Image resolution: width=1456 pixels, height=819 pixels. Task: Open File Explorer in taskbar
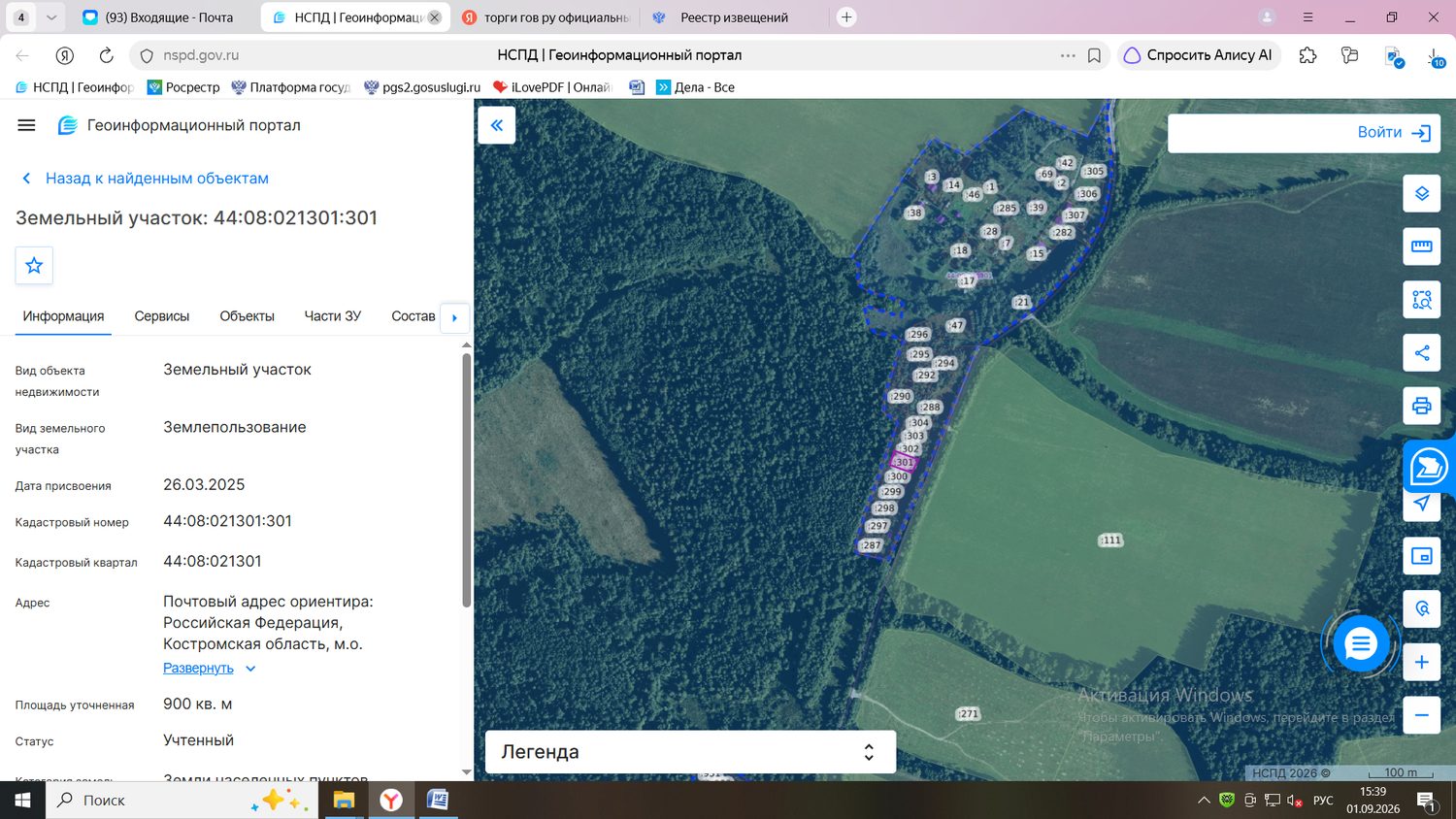[x=344, y=801]
